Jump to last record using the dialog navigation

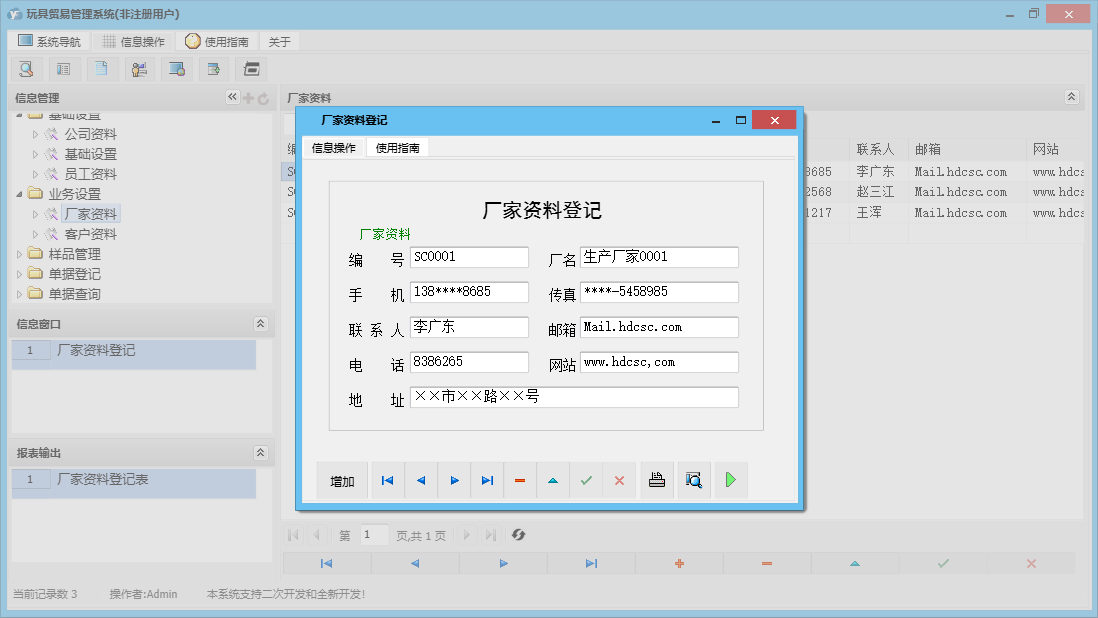(x=487, y=480)
